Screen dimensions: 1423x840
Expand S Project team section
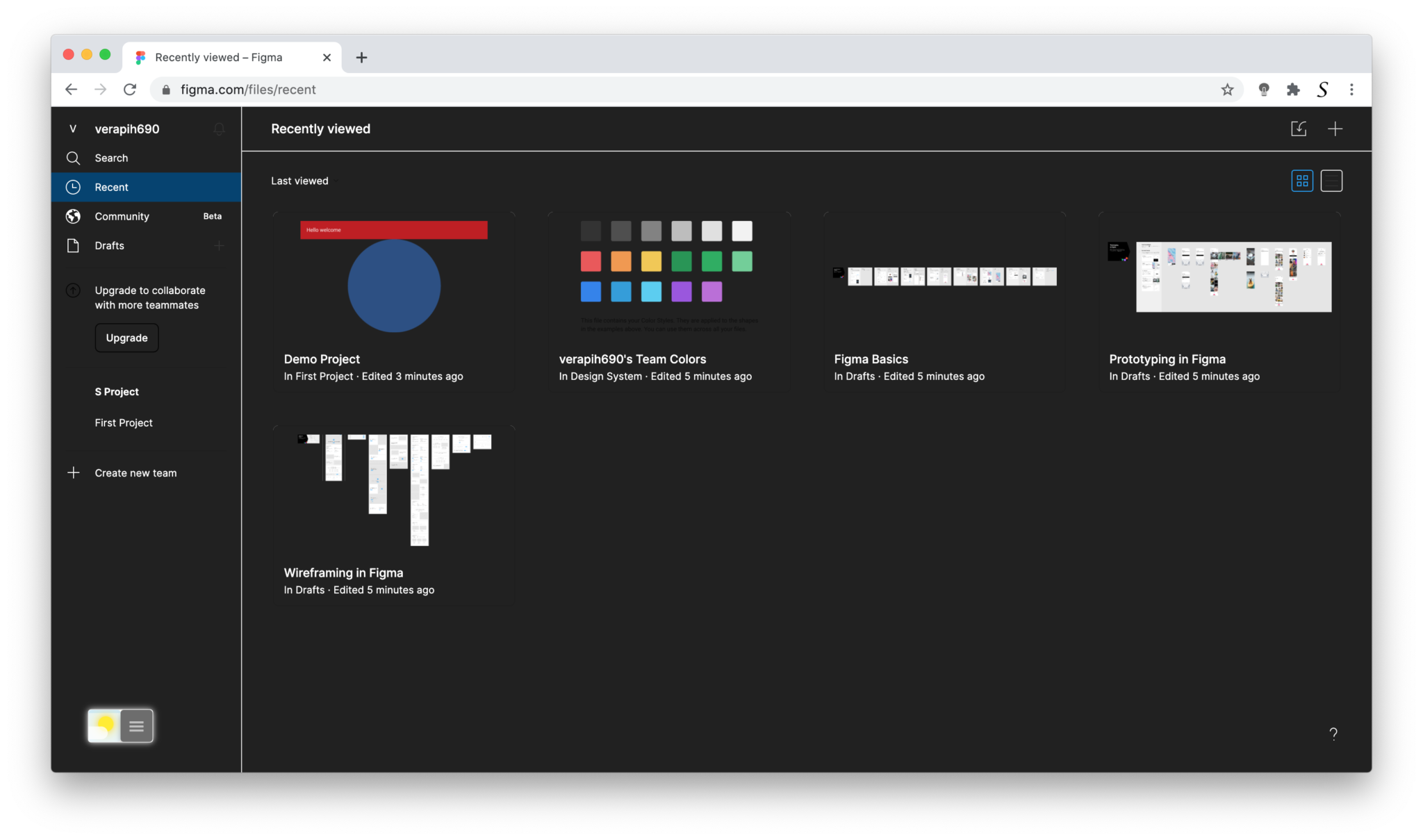117,391
